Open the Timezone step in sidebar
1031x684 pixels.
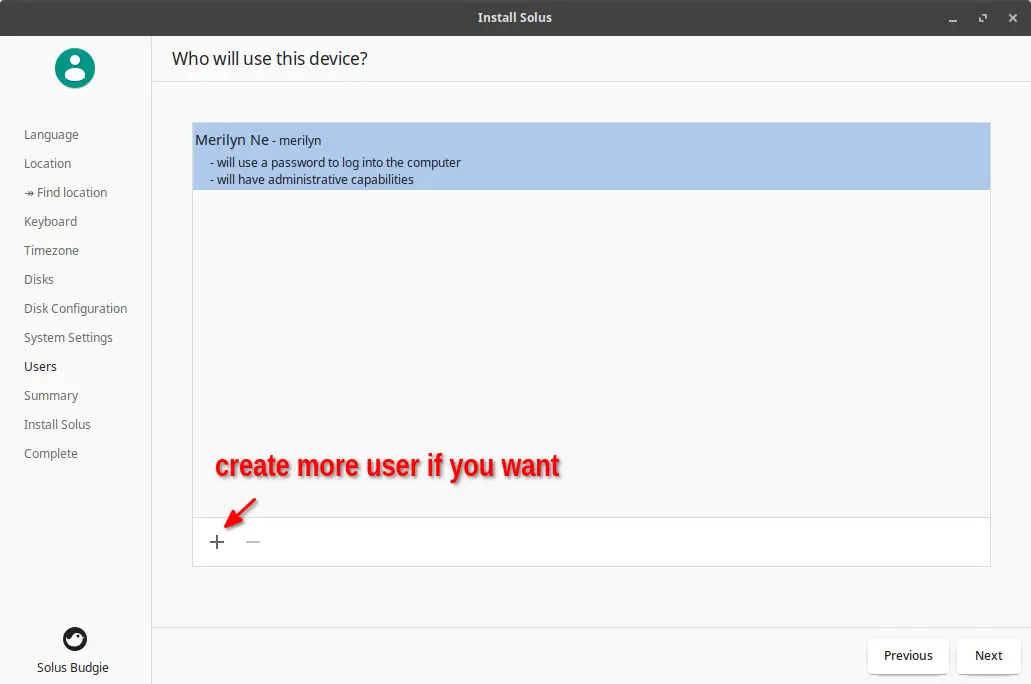click(51, 251)
